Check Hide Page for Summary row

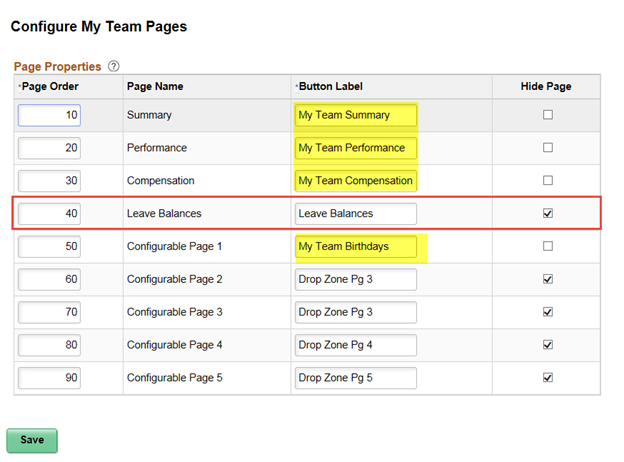(x=547, y=115)
